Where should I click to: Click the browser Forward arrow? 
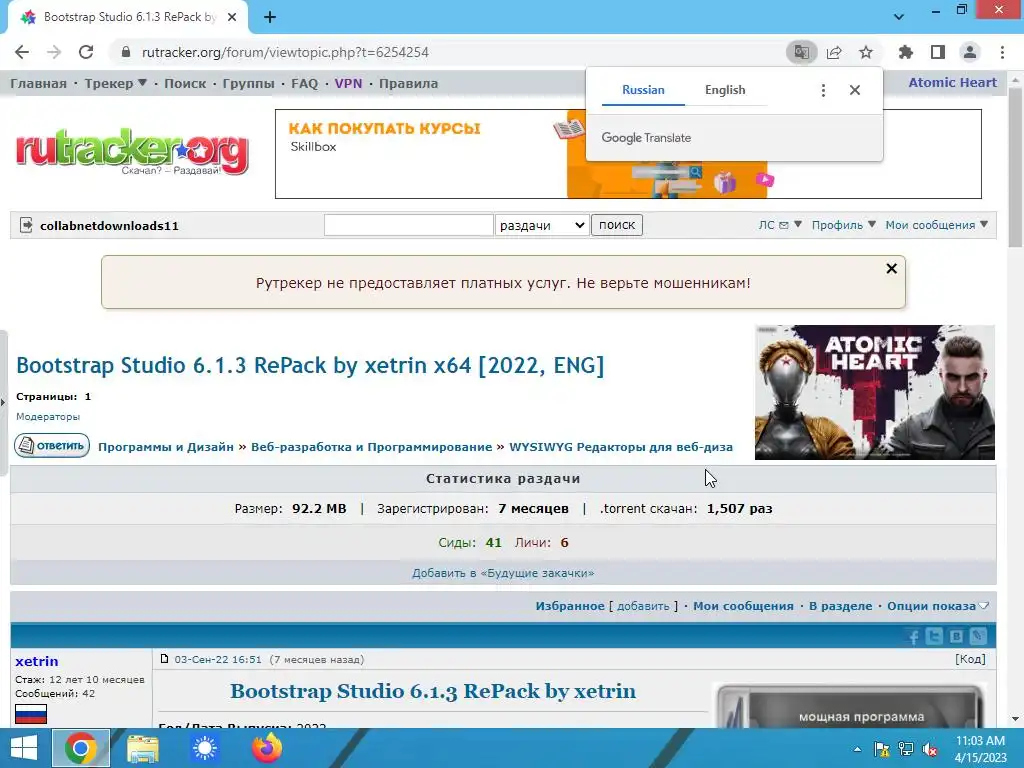[54, 52]
